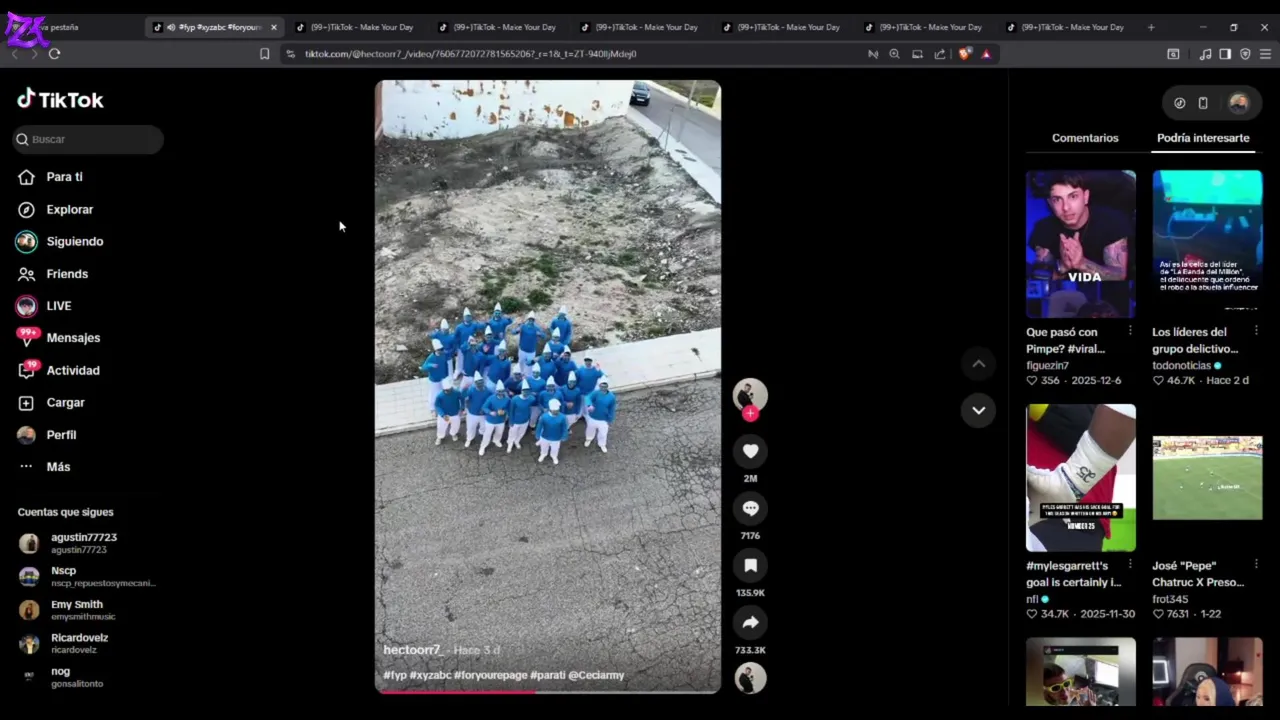Click the #foryourepage hashtag in caption
The width and height of the screenshot is (1280, 720).
490,675
